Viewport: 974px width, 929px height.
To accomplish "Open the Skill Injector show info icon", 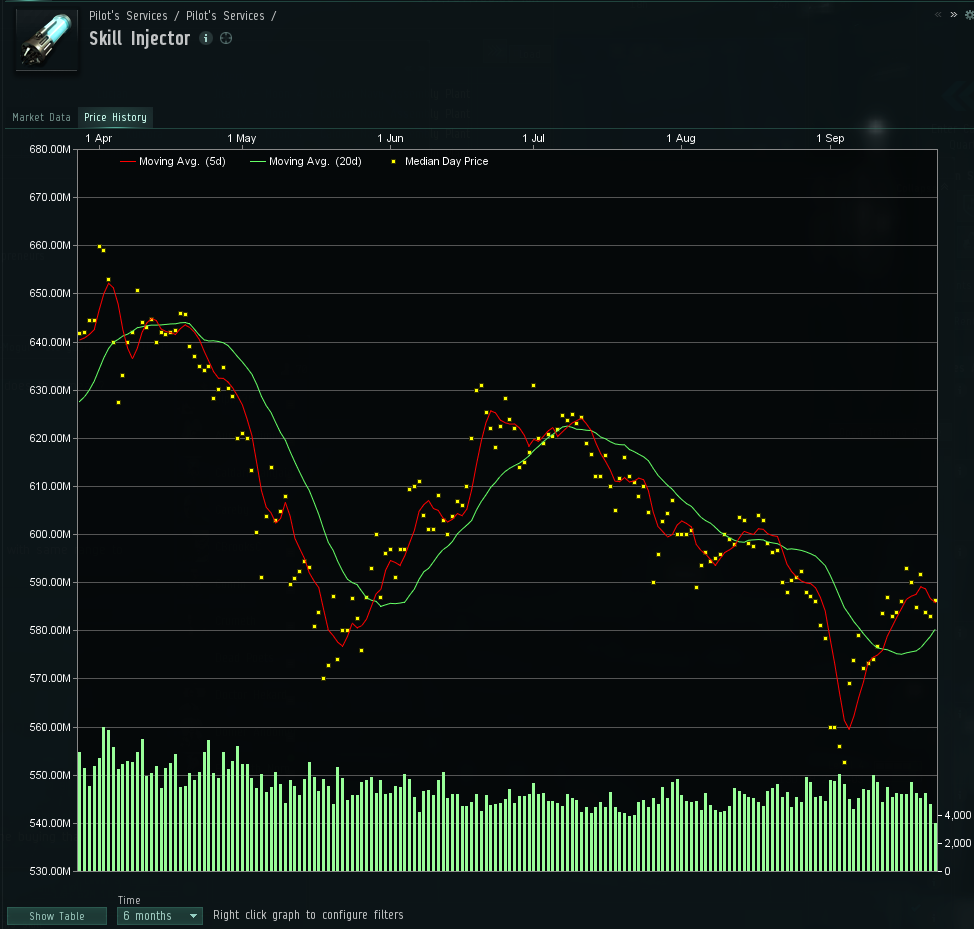I will coord(206,39).
